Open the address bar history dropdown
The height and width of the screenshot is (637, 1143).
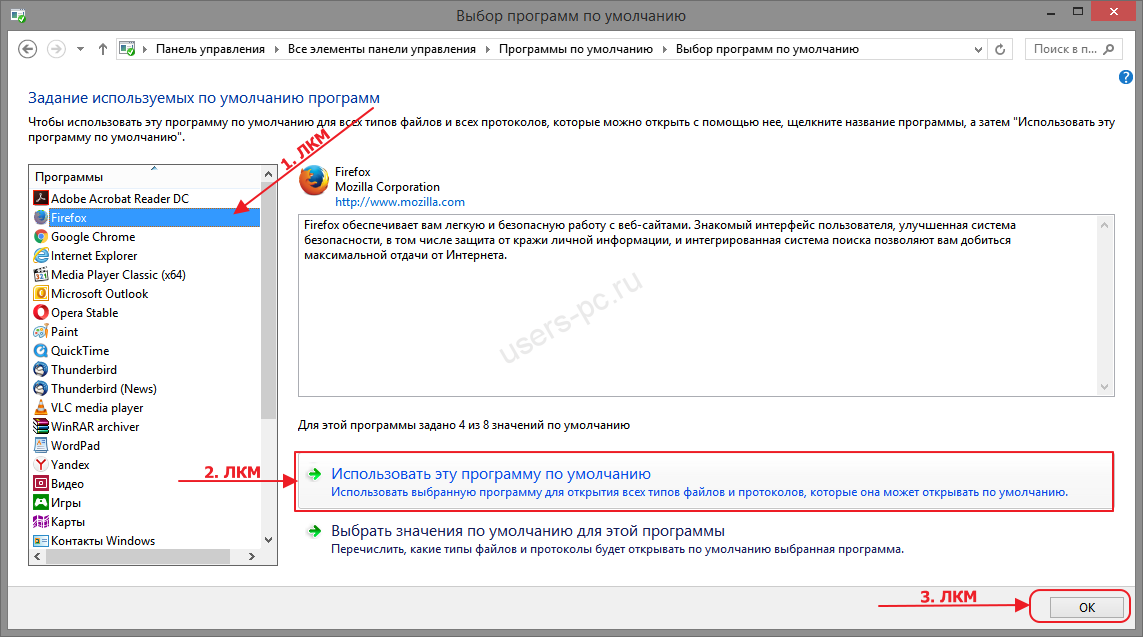coord(977,48)
